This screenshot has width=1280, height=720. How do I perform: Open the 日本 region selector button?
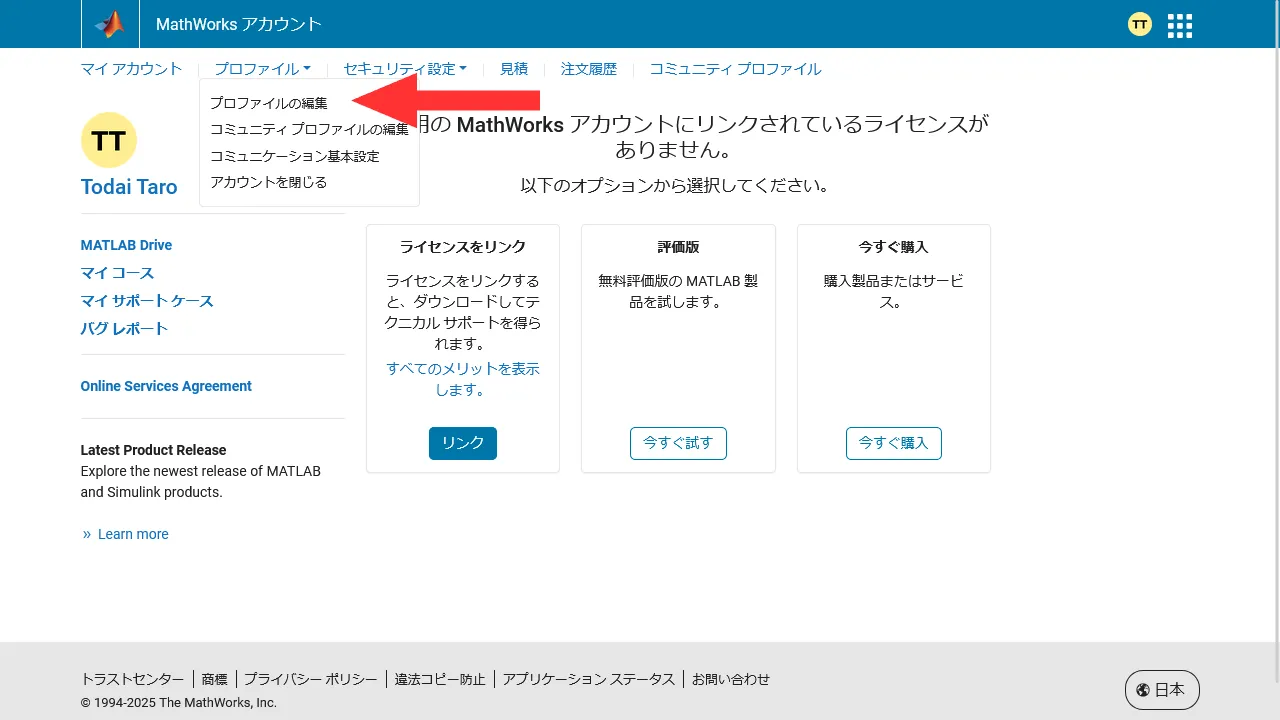1162,690
